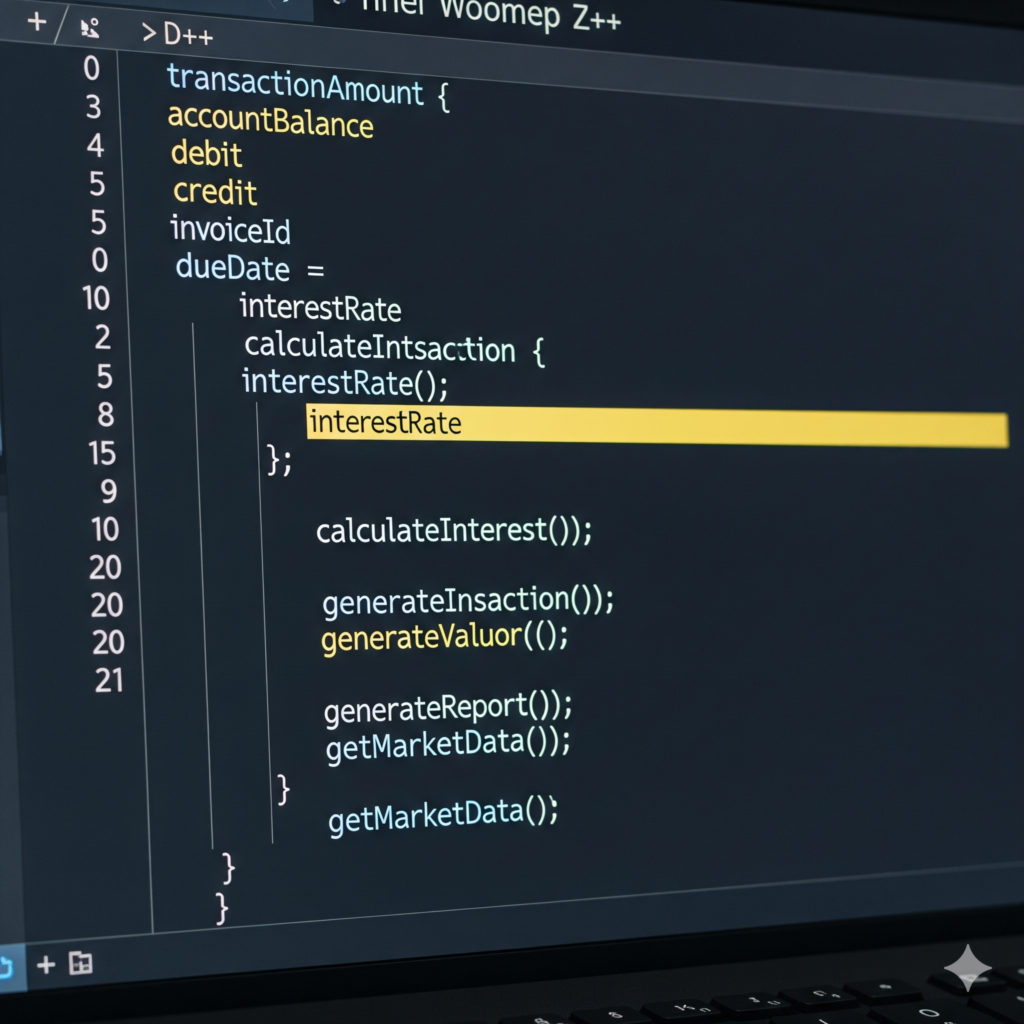Click the plus icon in the top toolbar
This screenshot has height=1024, width=1024.
tap(37, 21)
